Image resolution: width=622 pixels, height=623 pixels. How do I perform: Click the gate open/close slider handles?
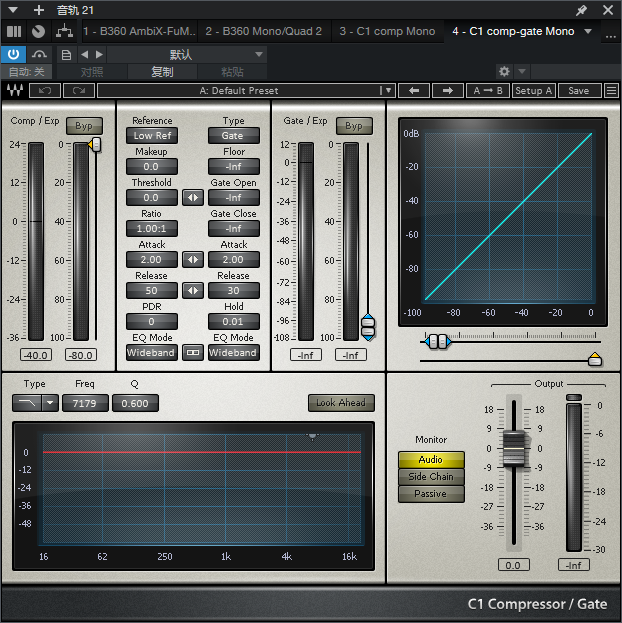[368, 327]
